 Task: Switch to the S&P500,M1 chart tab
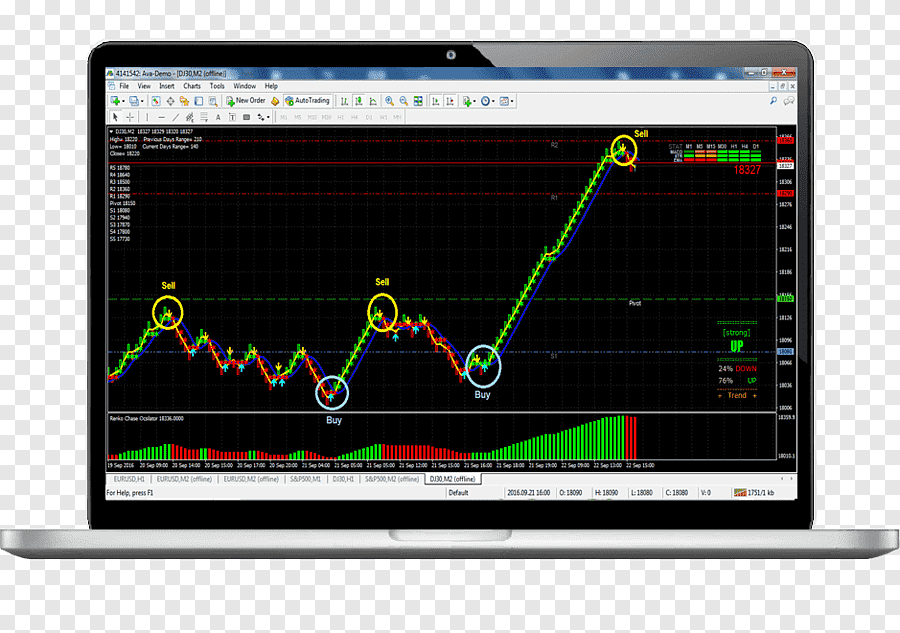(x=305, y=479)
